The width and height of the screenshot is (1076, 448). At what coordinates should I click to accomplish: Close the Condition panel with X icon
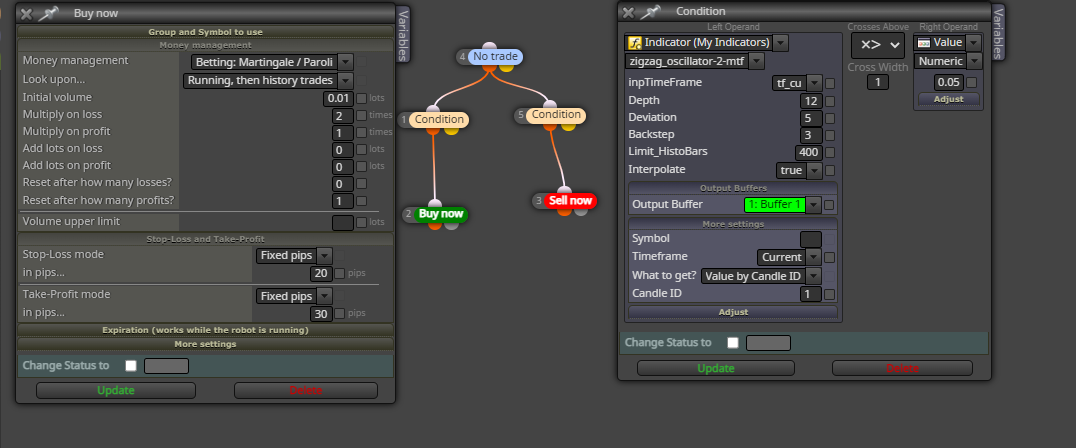(x=628, y=12)
